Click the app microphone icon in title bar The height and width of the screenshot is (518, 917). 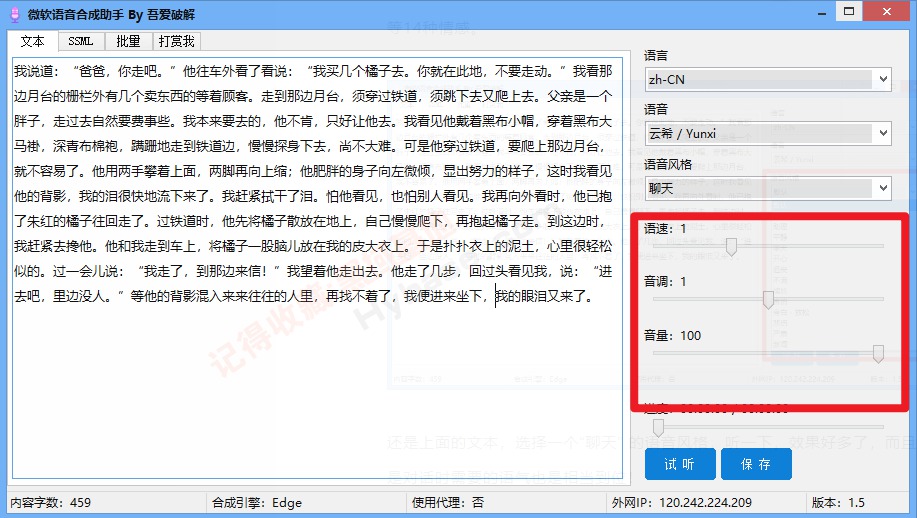(x=15, y=14)
